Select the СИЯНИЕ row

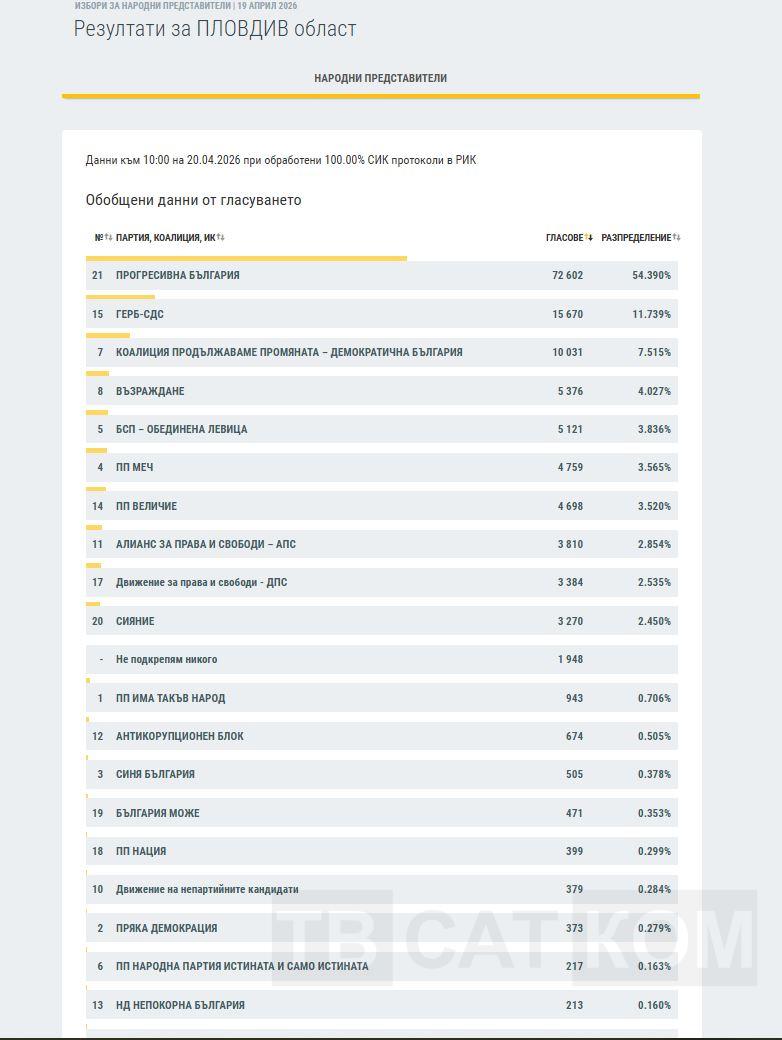381,621
